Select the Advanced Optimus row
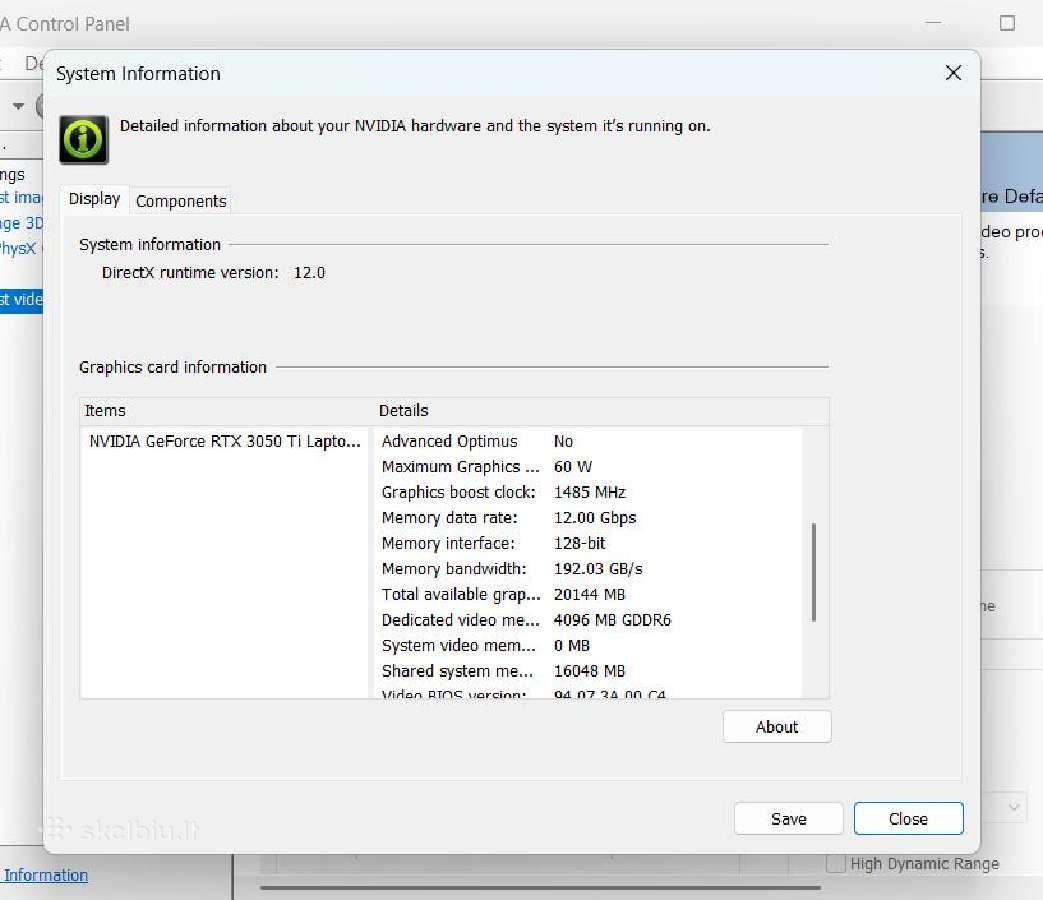This screenshot has width=1043, height=900. [x=589, y=441]
